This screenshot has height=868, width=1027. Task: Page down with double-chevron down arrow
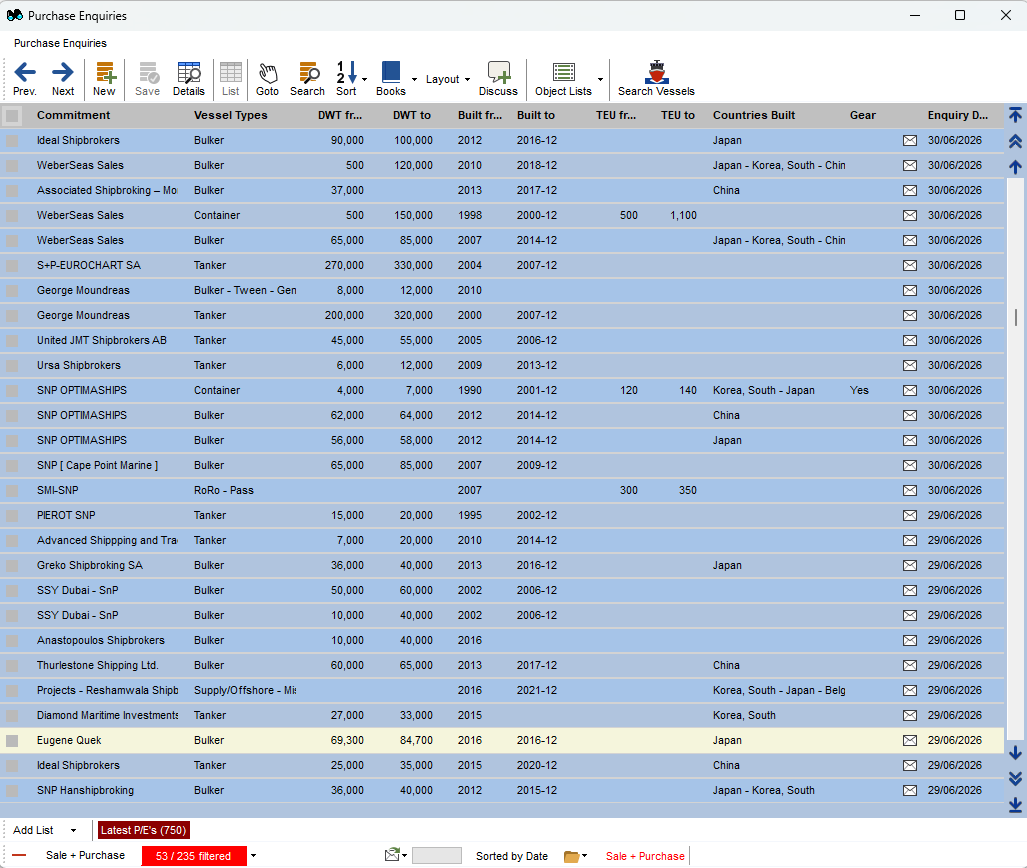(x=1015, y=778)
